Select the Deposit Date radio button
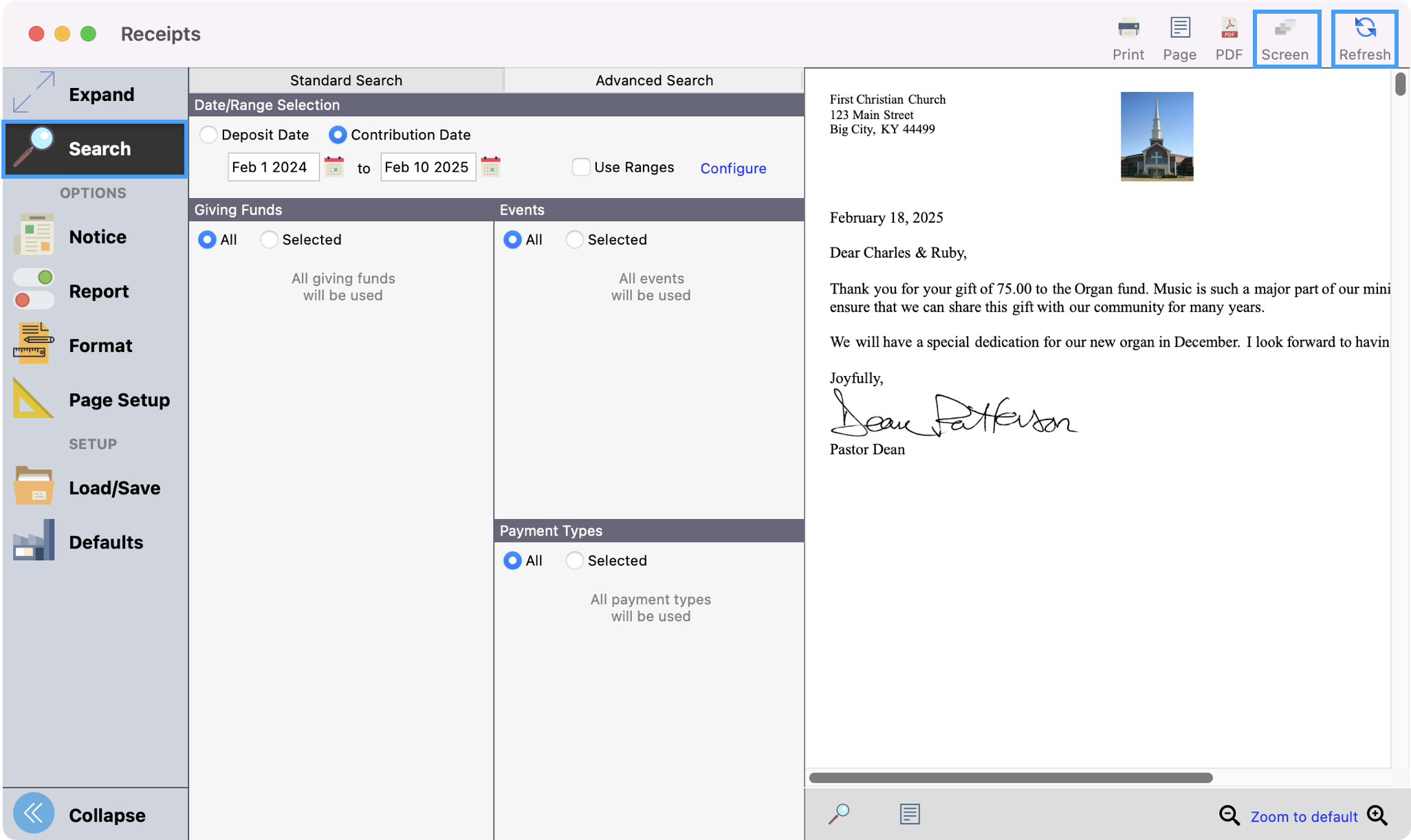1411x840 pixels. [209, 135]
